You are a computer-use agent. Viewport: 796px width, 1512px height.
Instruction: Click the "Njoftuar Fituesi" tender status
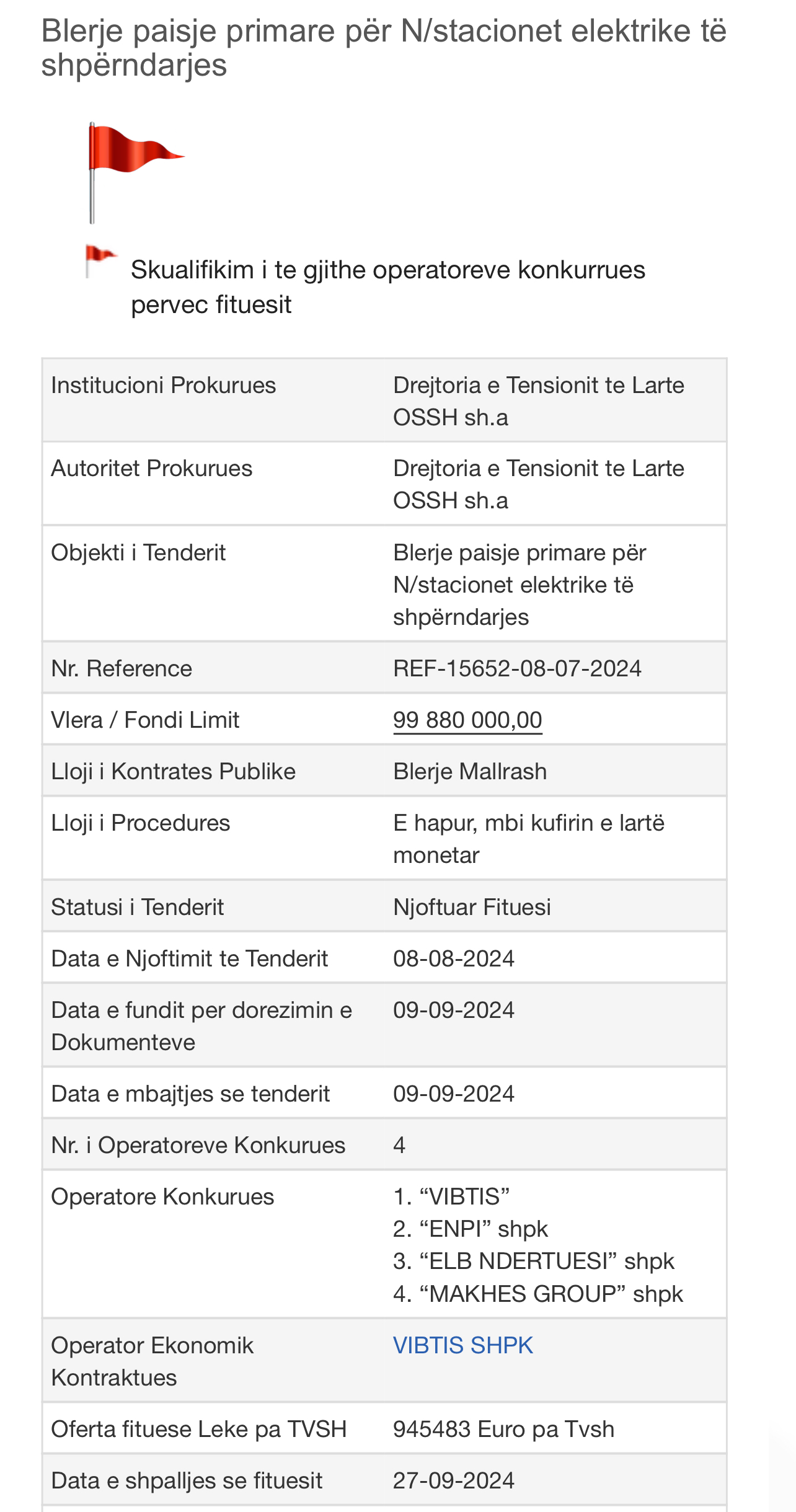[x=472, y=907]
